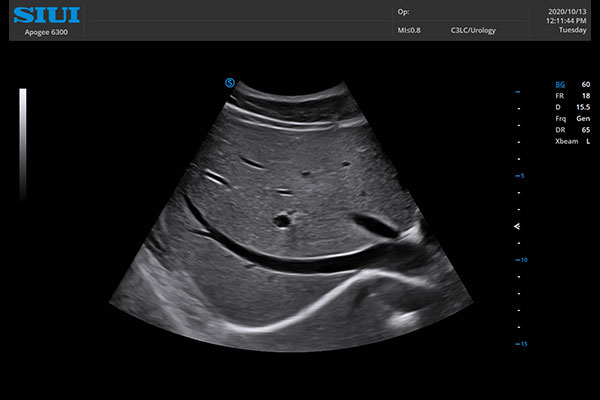This screenshot has width=600, height=400.
Task: Click the focus position arrow on depth scale
Action: tap(517, 227)
